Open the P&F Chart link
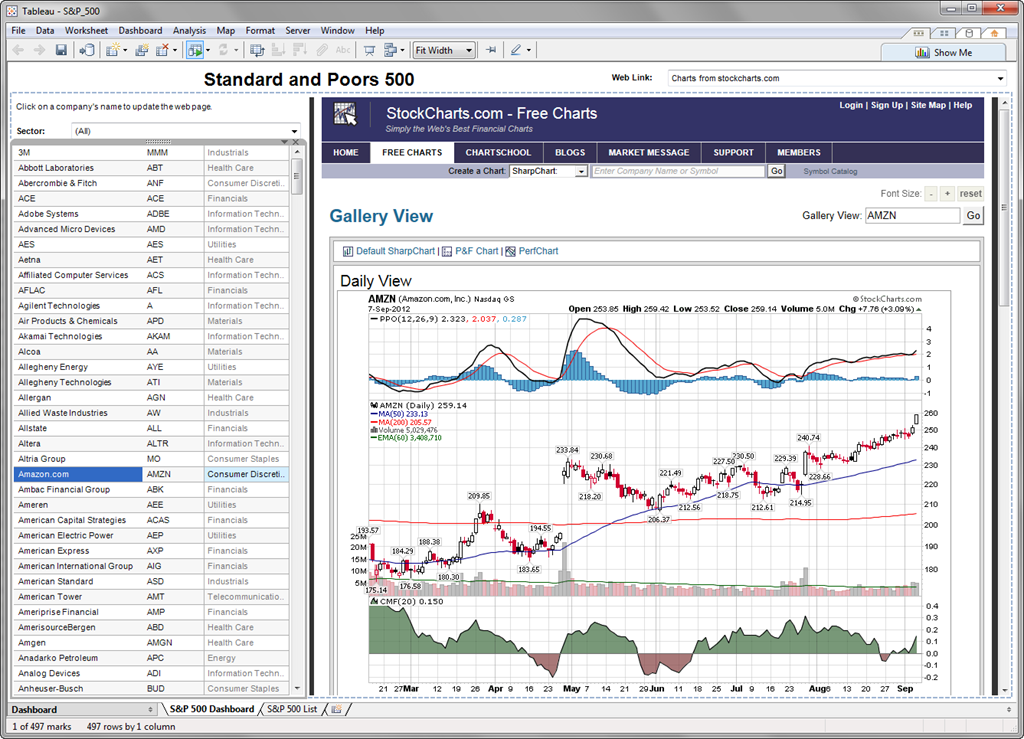The image size is (1024, 739). [x=477, y=251]
